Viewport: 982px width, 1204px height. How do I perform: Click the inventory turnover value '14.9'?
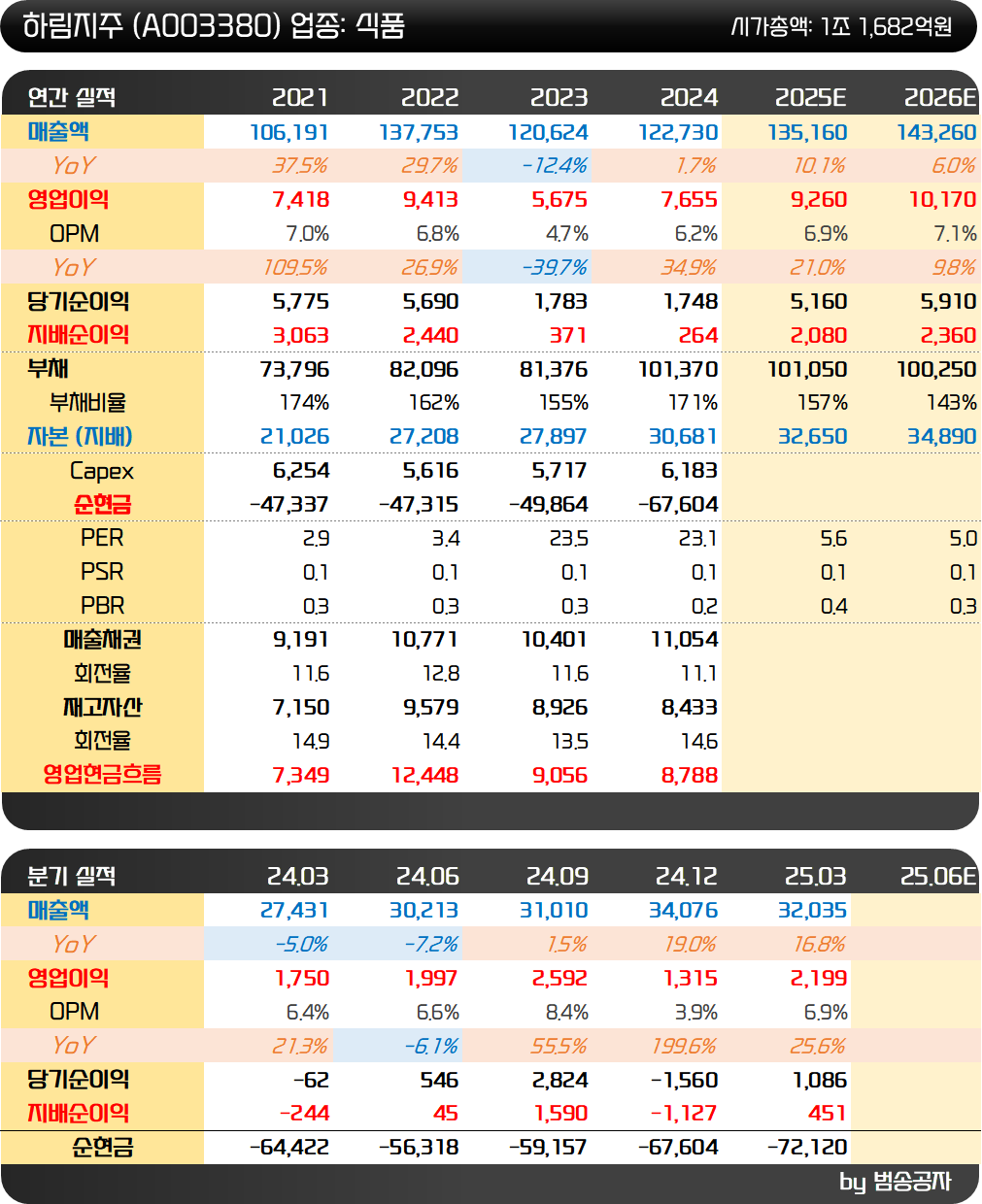click(x=311, y=742)
